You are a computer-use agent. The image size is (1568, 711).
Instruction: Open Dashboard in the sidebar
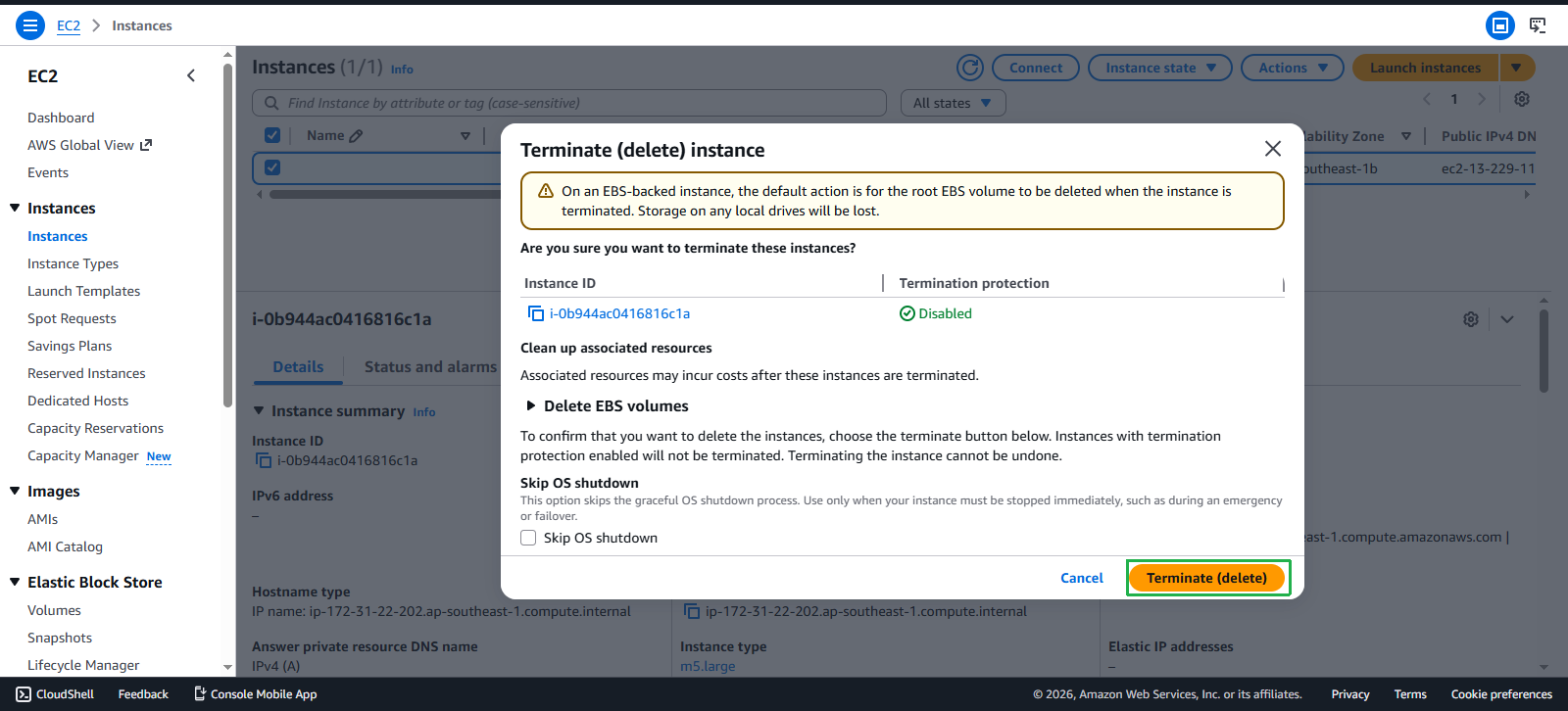[x=61, y=118]
